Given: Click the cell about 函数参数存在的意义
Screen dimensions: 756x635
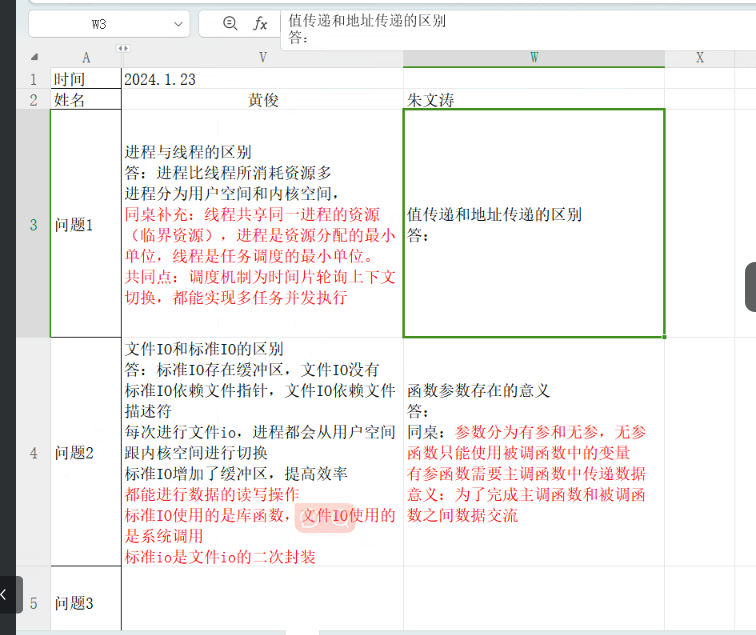Looking at the screenshot, I should click(x=533, y=453).
